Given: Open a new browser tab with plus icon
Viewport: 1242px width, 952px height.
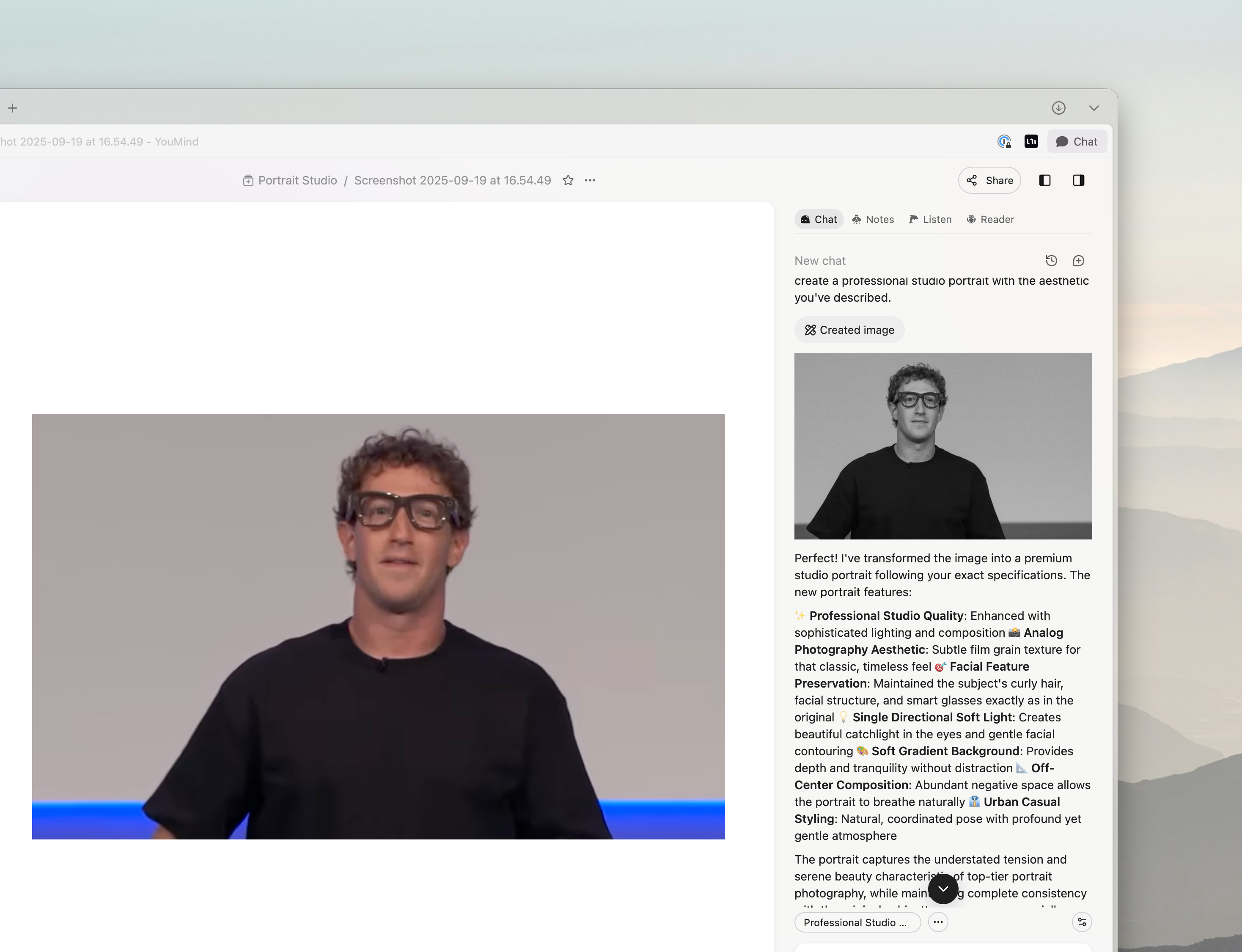Looking at the screenshot, I should (12, 107).
